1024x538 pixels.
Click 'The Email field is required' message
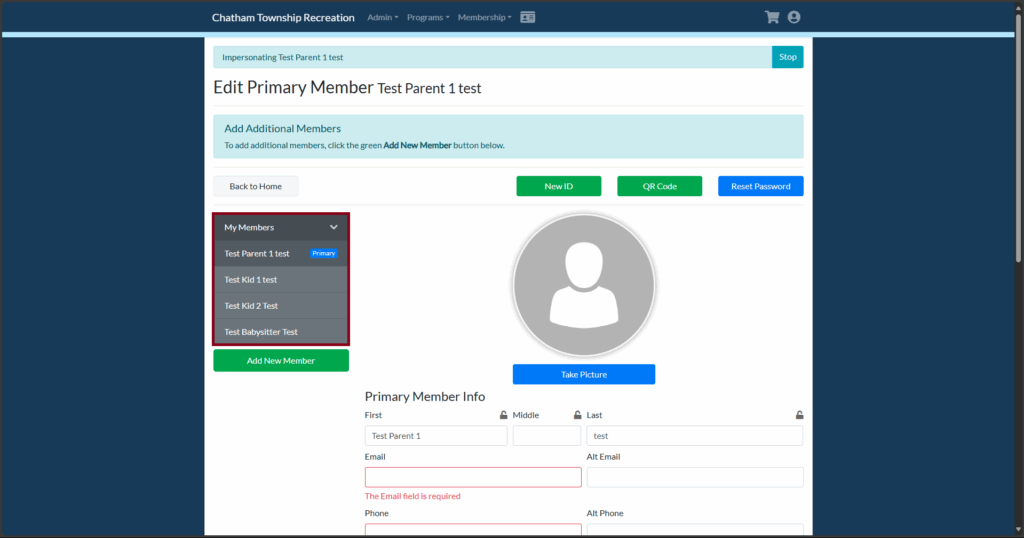click(412, 496)
